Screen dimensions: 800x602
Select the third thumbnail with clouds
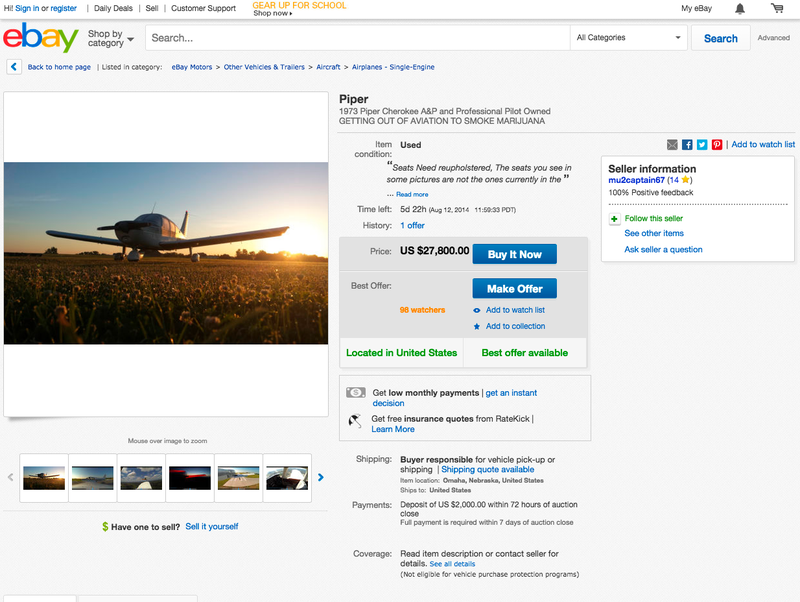click(141, 478)
